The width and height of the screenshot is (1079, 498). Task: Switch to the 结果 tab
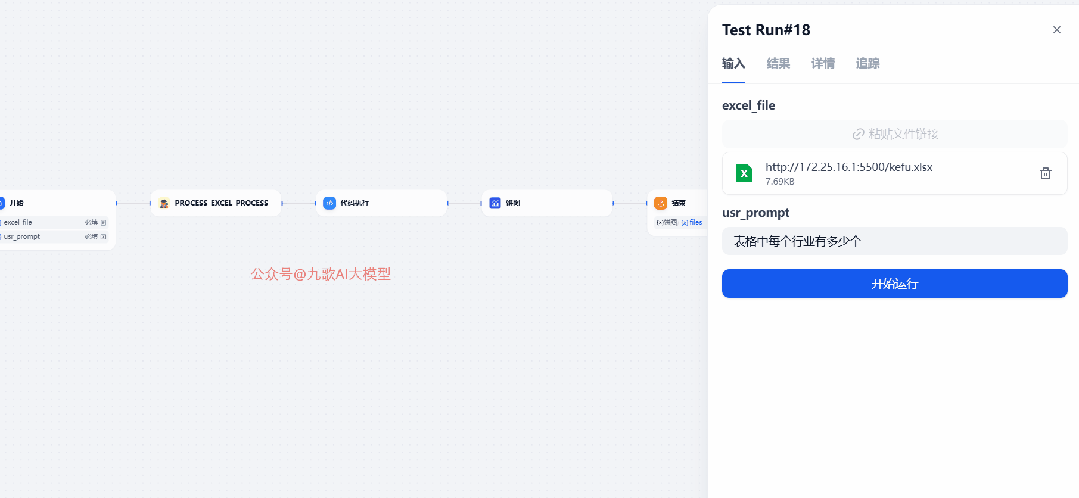pos(778,64)
